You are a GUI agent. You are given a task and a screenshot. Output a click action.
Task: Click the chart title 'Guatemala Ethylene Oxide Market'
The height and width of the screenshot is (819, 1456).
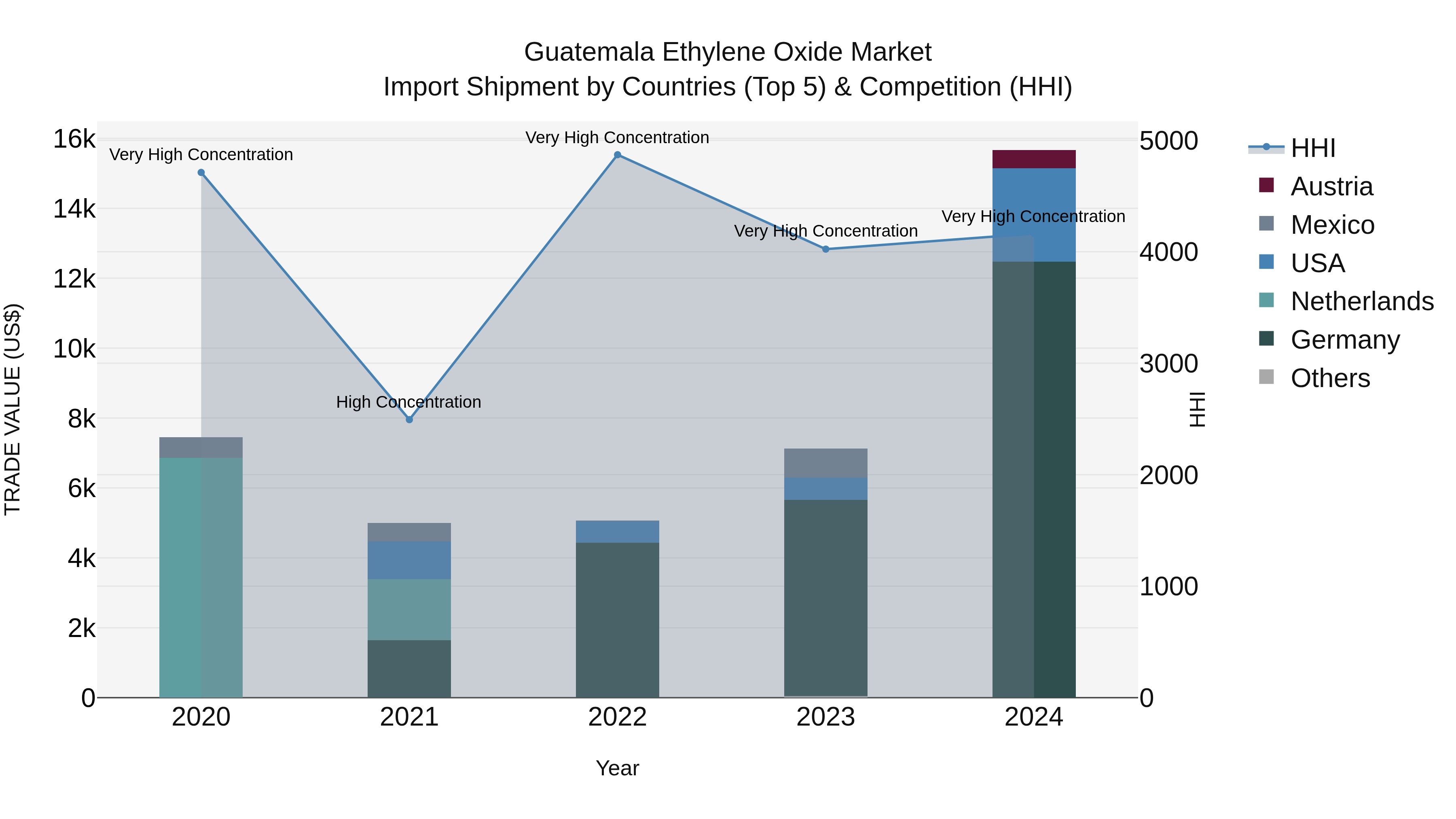[728, 52]
